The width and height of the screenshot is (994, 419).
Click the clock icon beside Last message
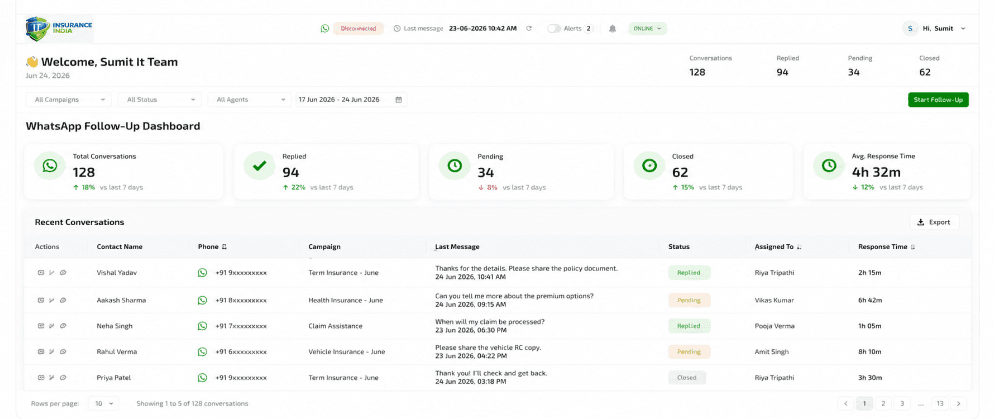397,29
